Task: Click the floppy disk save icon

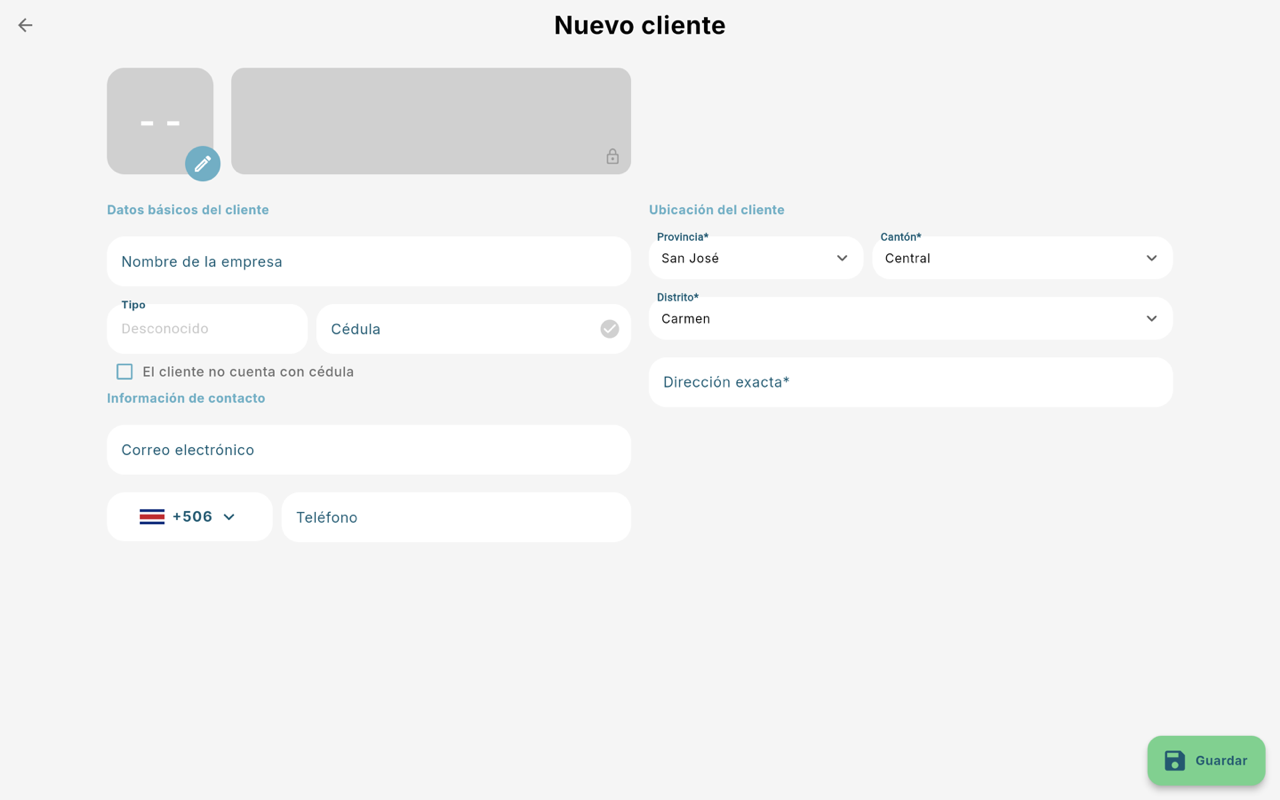Action: tap(1175, 761)
